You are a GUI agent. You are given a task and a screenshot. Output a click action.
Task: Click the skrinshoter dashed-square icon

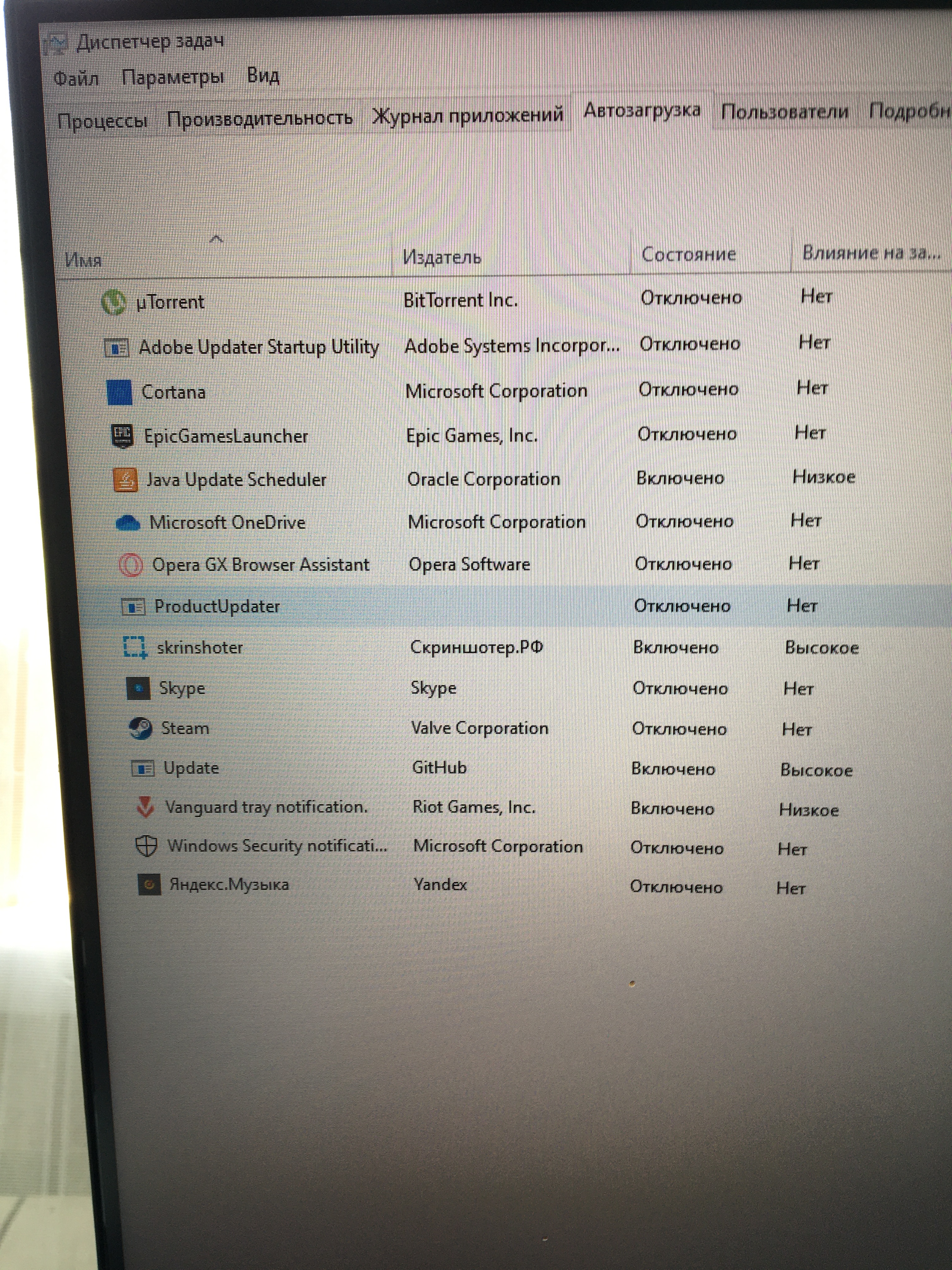tap(135, 647)
